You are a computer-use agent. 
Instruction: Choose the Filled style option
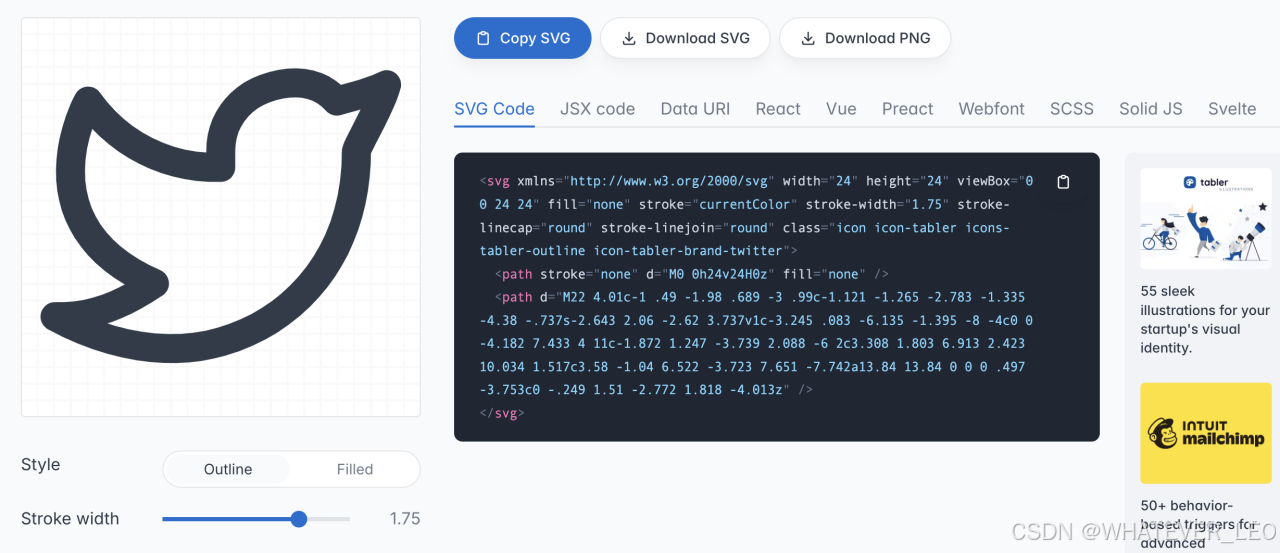(x=354, y=469)
